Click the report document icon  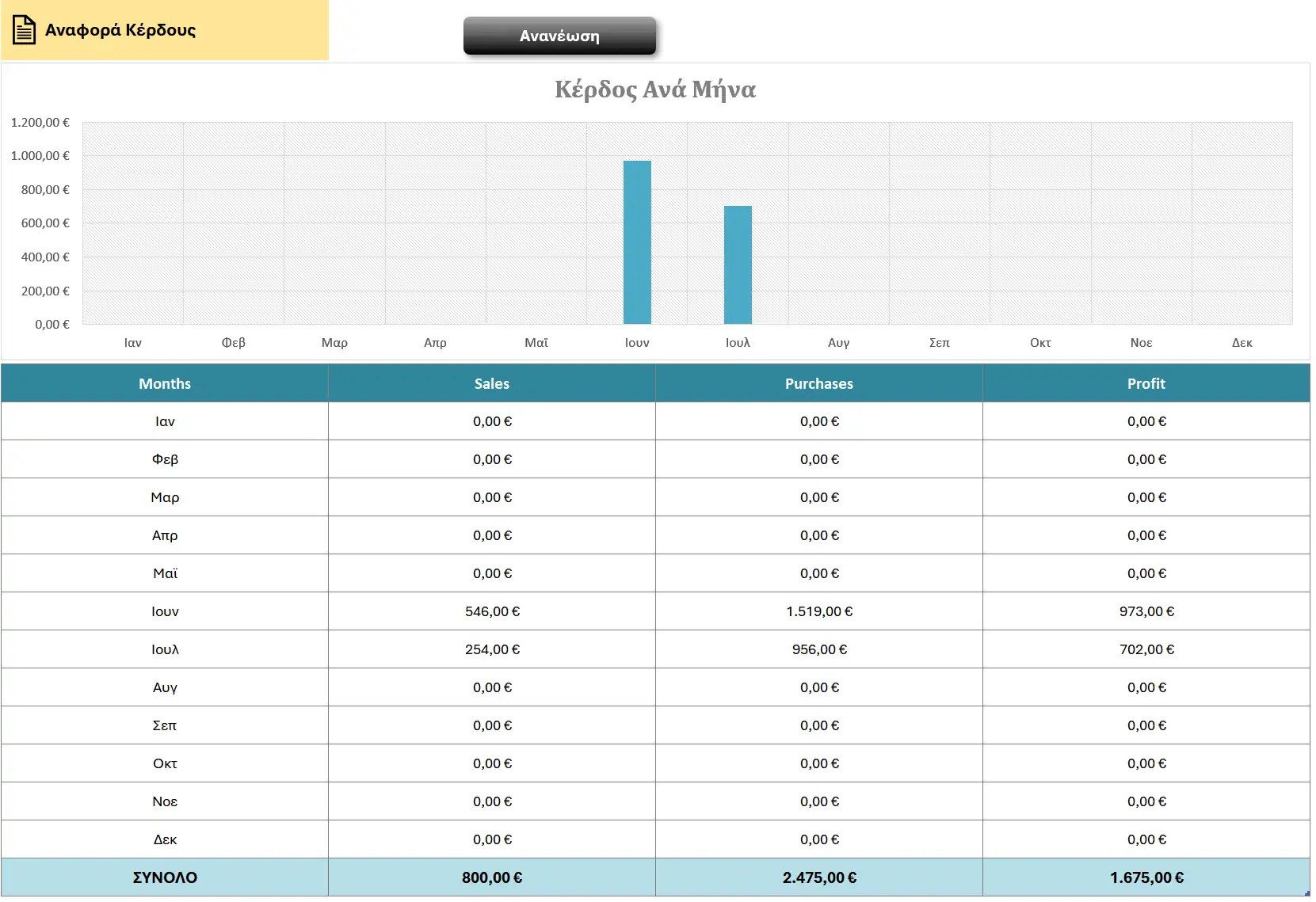[24, 30]
